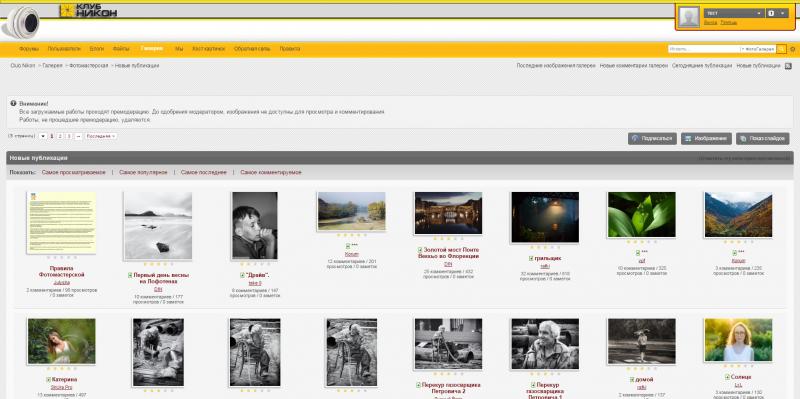800x399 pixels.
Task: Click the Последняя page dropdown
Action: pyautogui.click(x=101, y=136)
